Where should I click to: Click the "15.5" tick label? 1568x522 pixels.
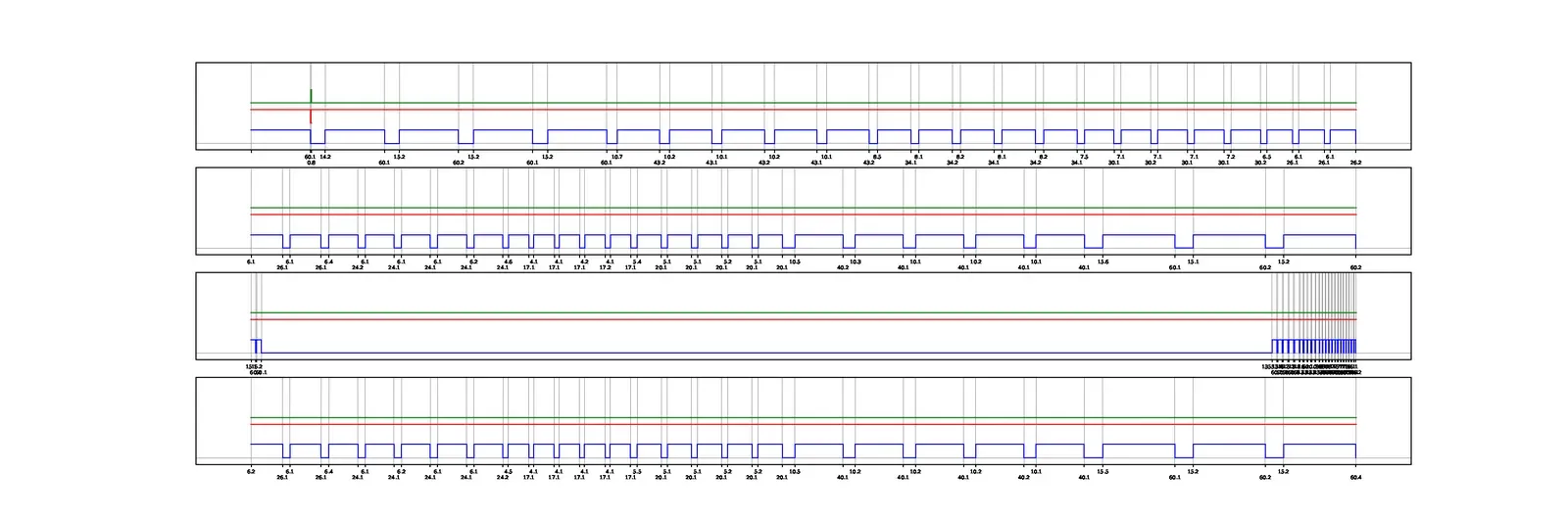tap(1102, 471)
